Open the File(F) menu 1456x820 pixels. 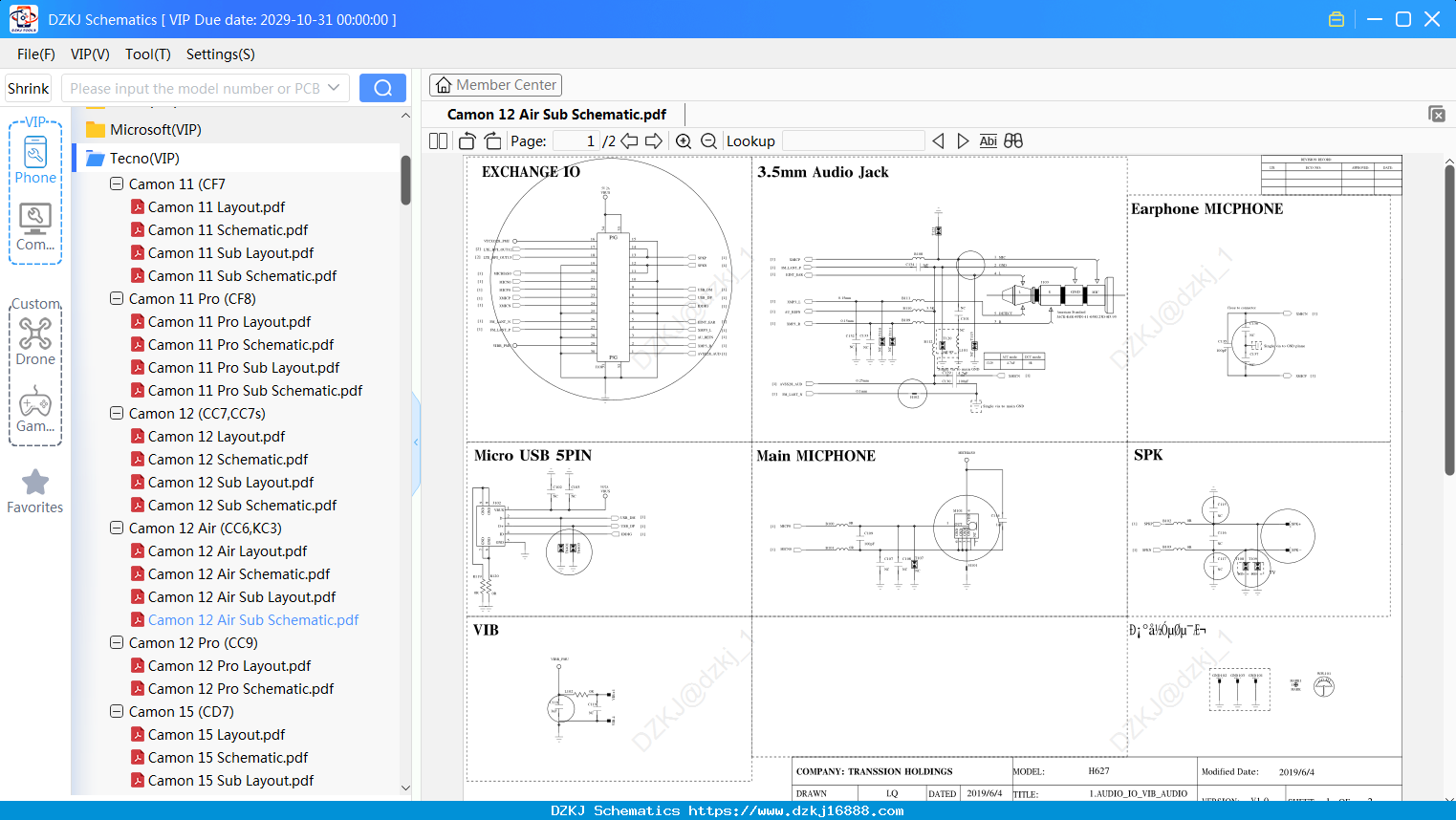coord(35,54)
